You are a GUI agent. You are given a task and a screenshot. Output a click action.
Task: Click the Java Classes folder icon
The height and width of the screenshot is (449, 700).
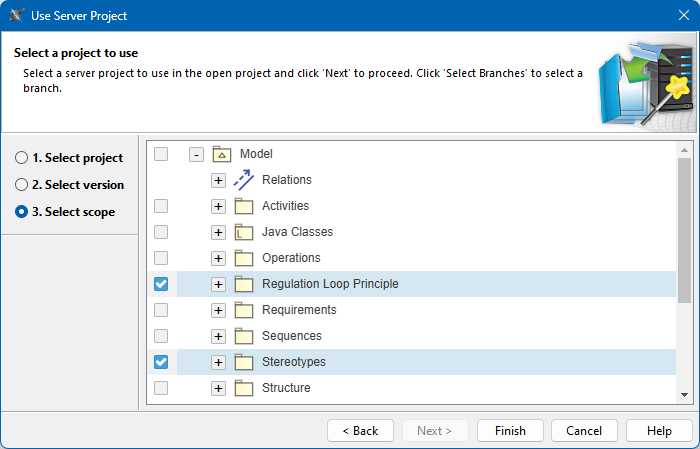click(244, 232)
